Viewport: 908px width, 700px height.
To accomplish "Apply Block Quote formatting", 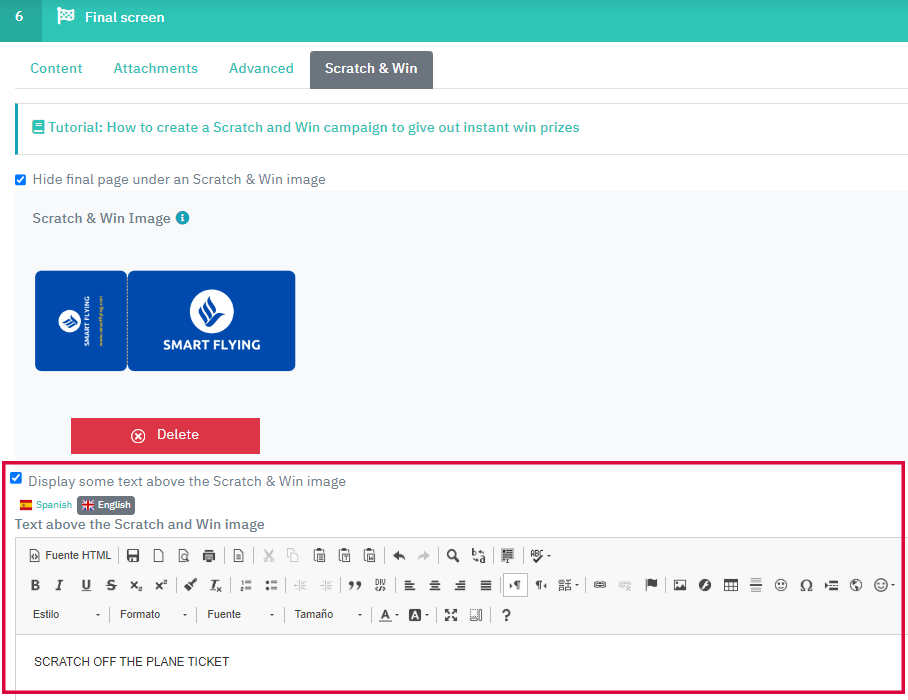I will tap(355, 585).
